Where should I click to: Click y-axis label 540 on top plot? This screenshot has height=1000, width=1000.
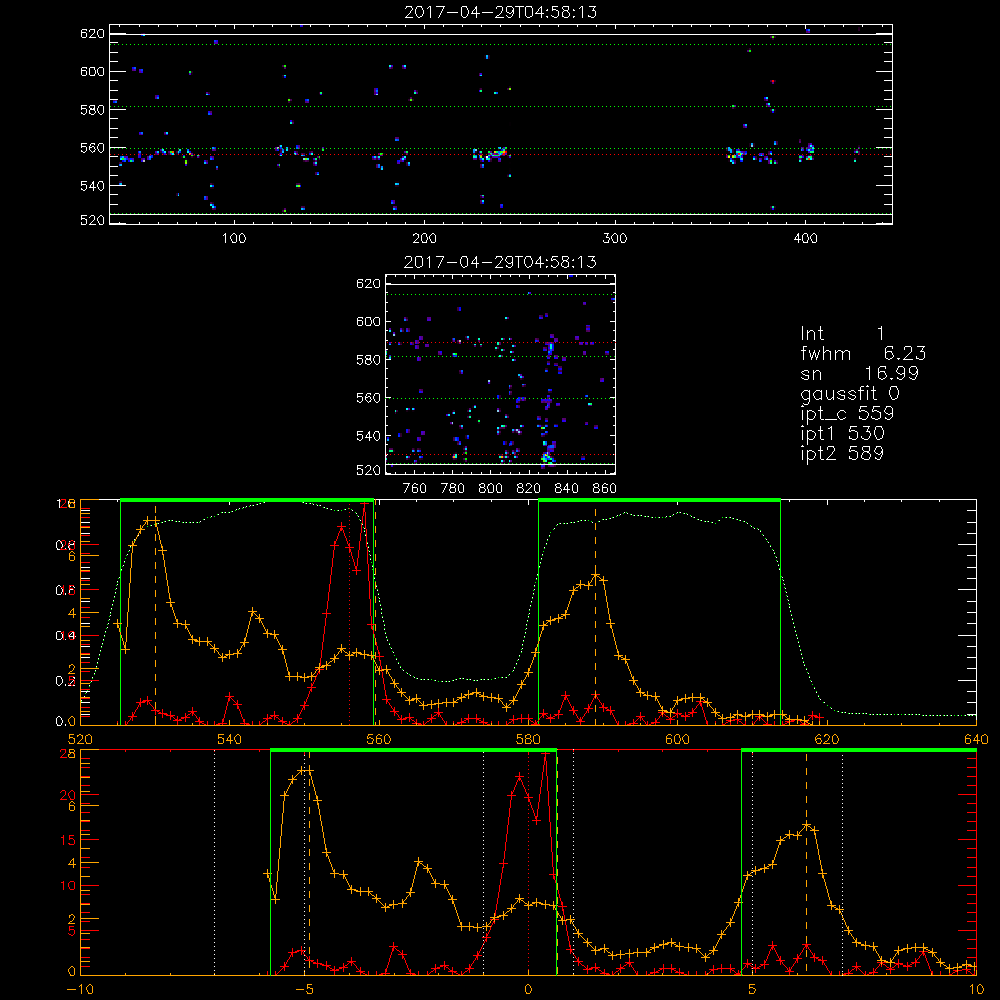[x=92, y=186]
